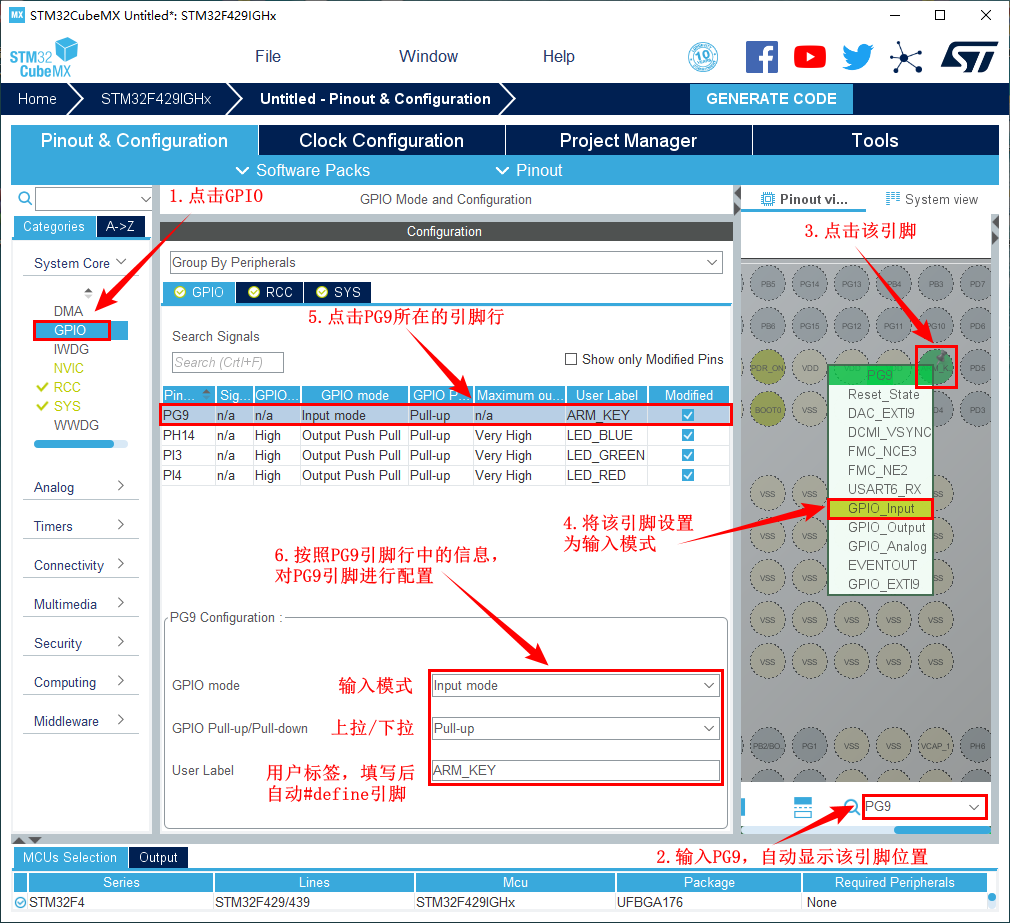Uncheck Modified checkbox for PG9 row

[688, 415]
